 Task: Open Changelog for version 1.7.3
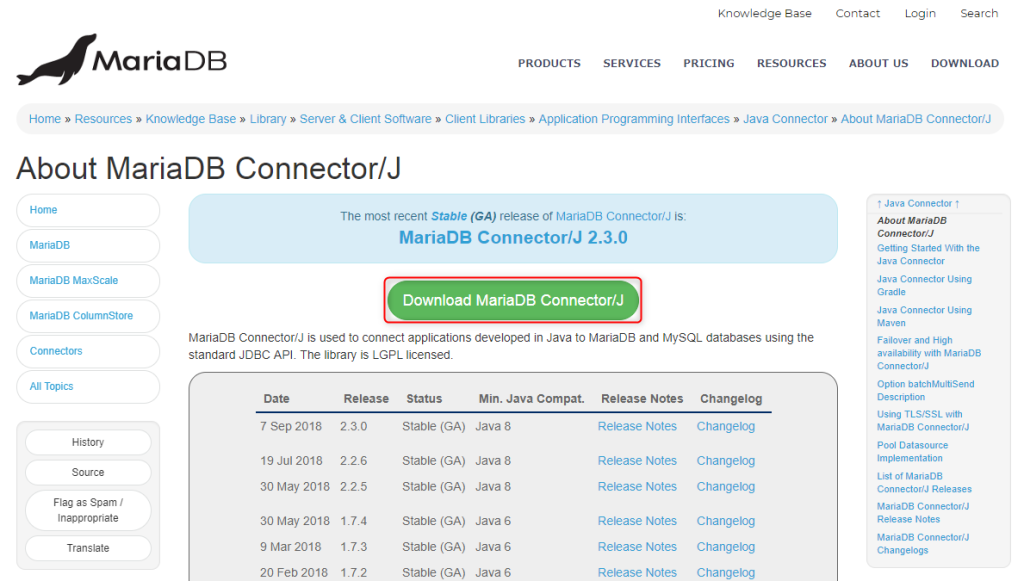click(726, 547)
